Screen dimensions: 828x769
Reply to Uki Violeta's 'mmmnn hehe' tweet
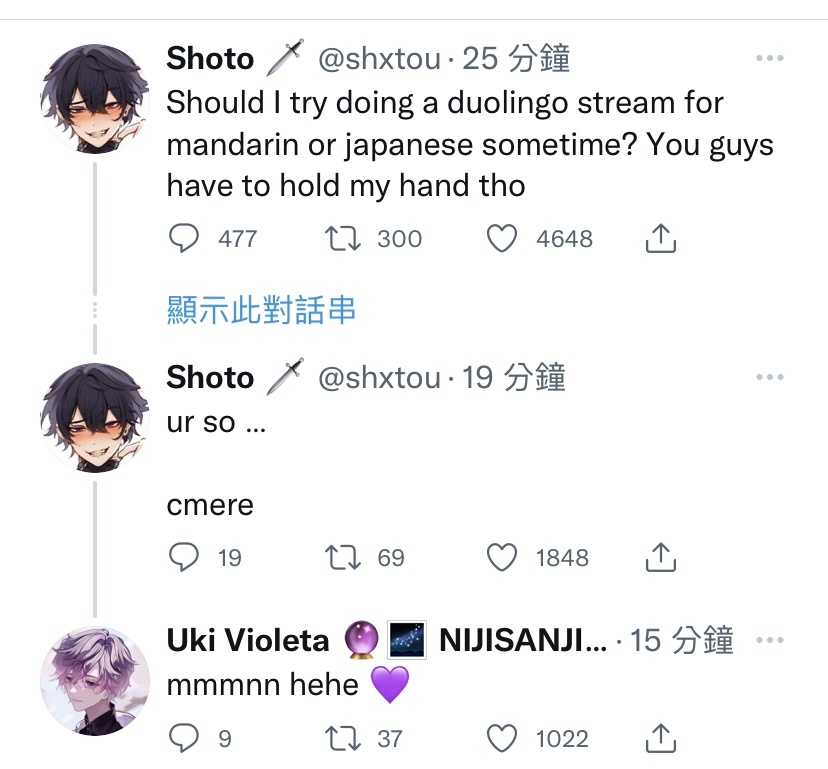[x=184, y=738]
